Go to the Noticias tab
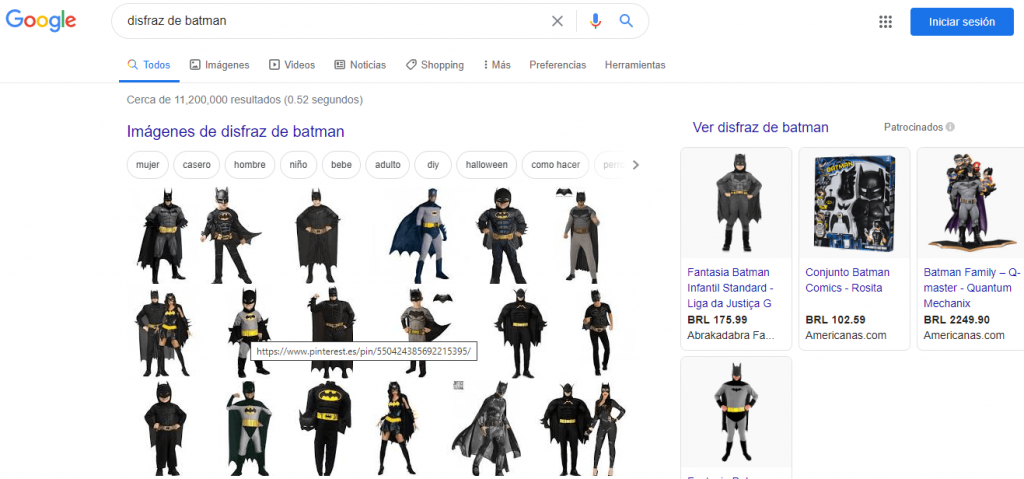Image resolution: width=1024 pixels, height=479 pixels. click(359, 65)
